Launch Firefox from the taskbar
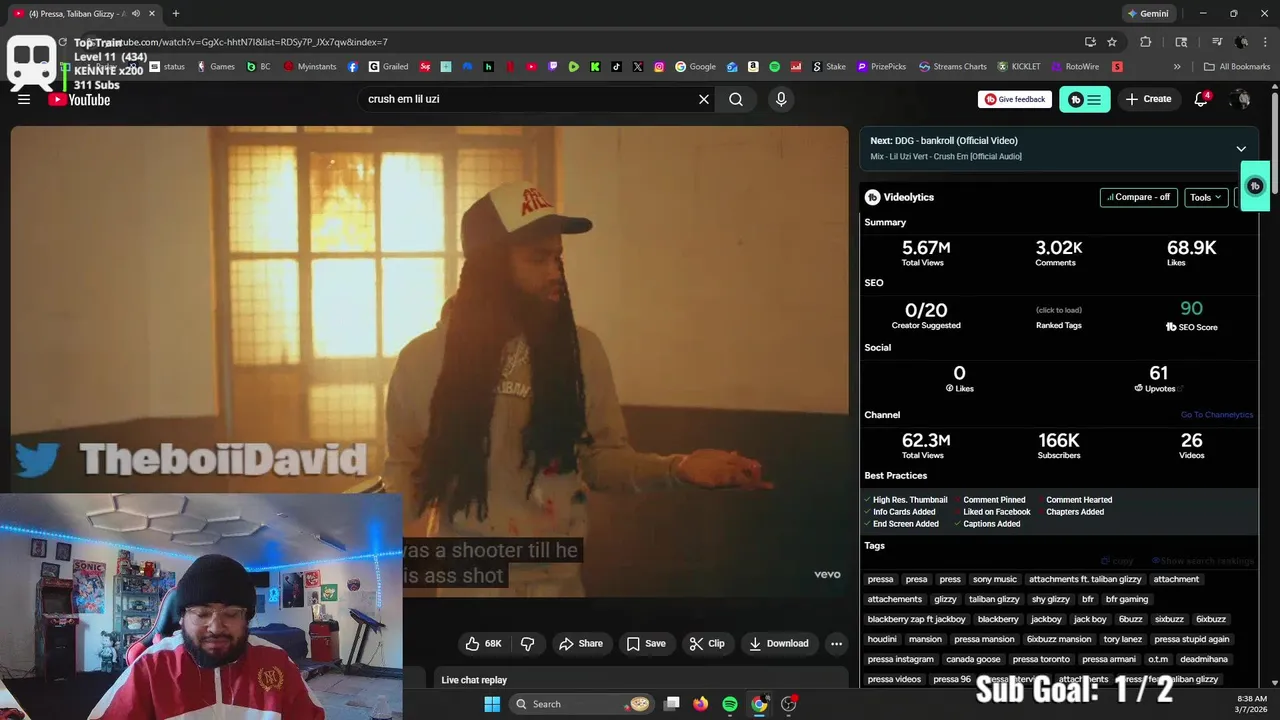This screenshot has height=720, width=1280. (x=701, y=704)
